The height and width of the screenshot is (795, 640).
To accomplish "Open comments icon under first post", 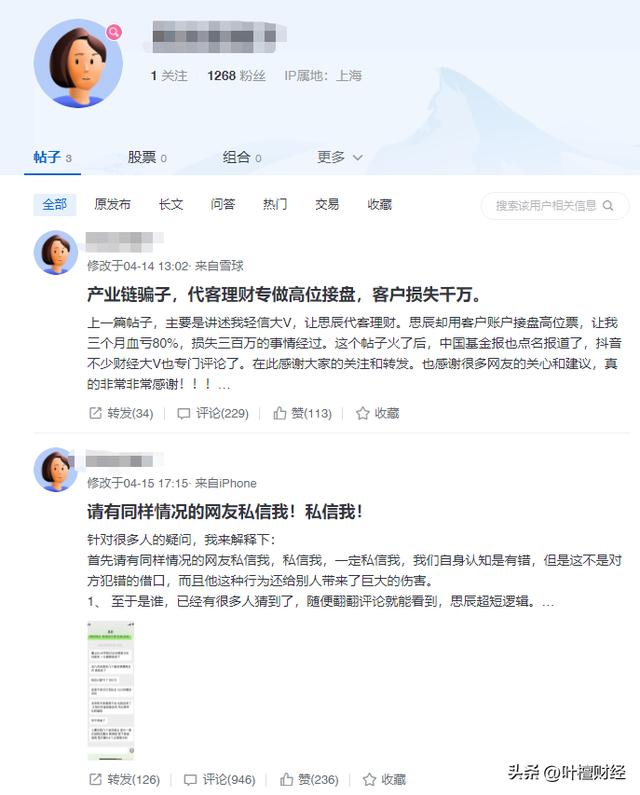I will [x=183, y=414].
